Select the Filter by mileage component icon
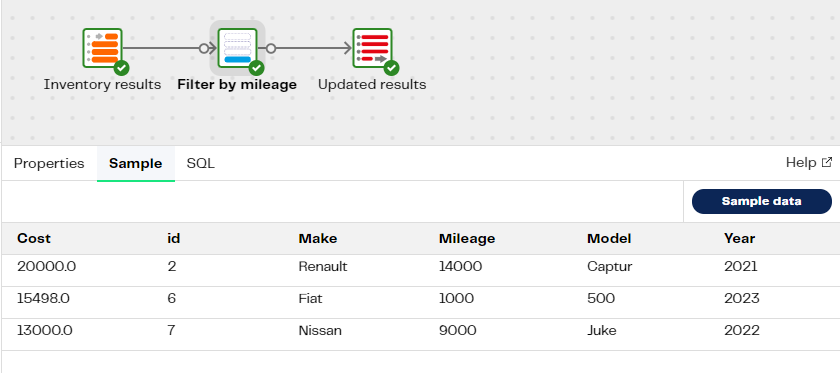 point(237,48)
